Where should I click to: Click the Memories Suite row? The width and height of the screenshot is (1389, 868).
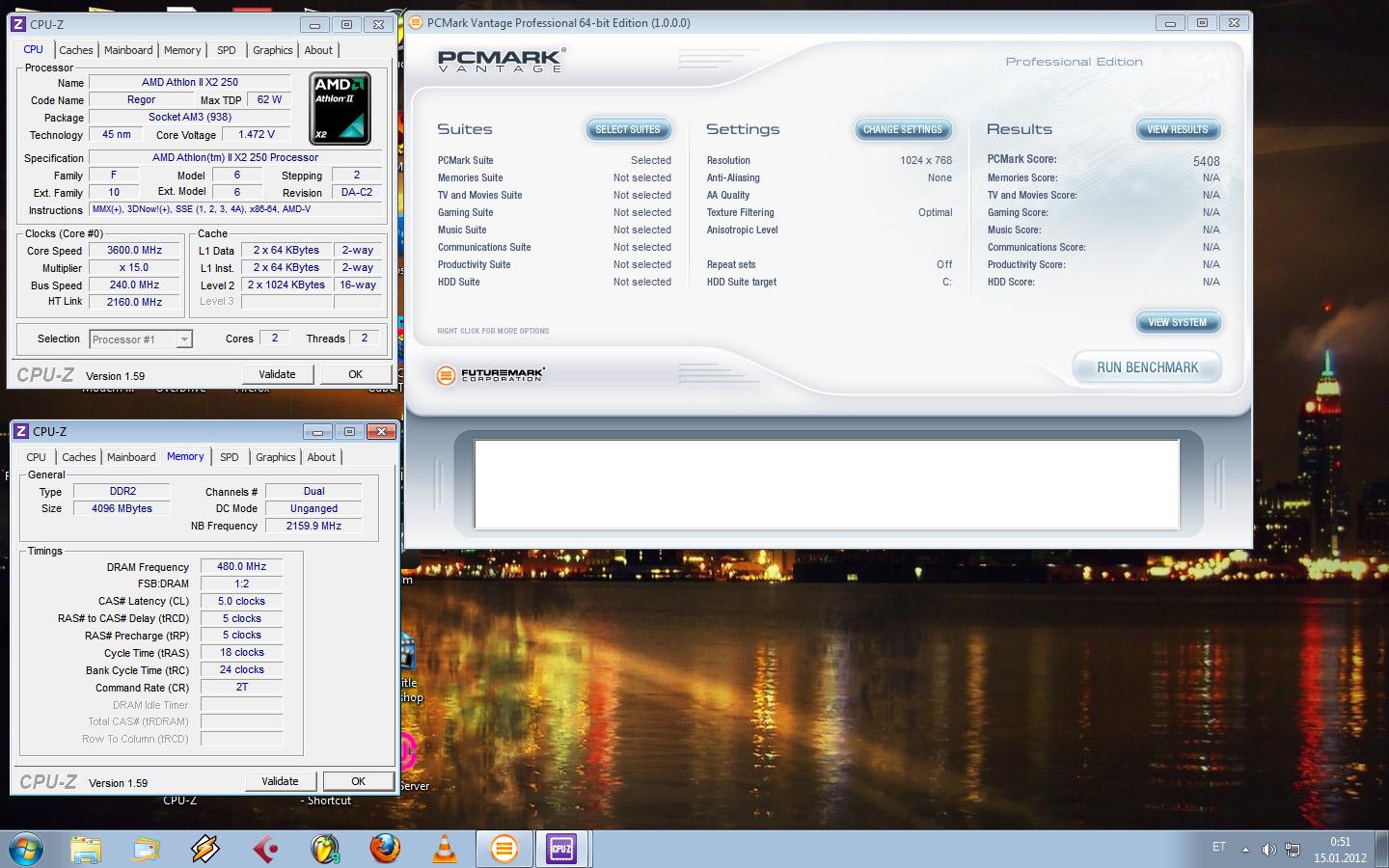[x=555, y=177]
